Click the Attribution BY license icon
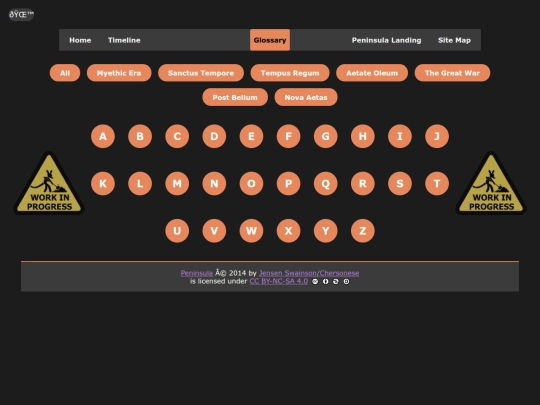This screenshot has height=405, width=540. pyautogui.click(x=325, y=282)
